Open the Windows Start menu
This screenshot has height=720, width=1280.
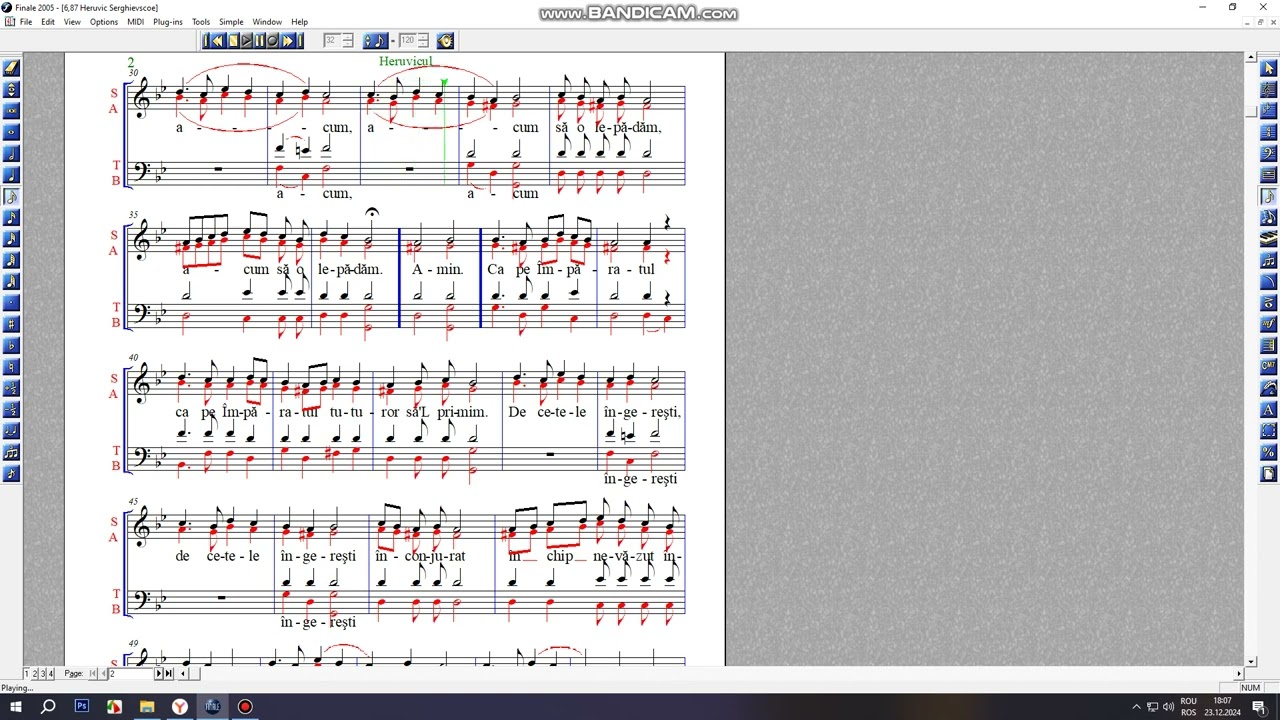(16, 707)
